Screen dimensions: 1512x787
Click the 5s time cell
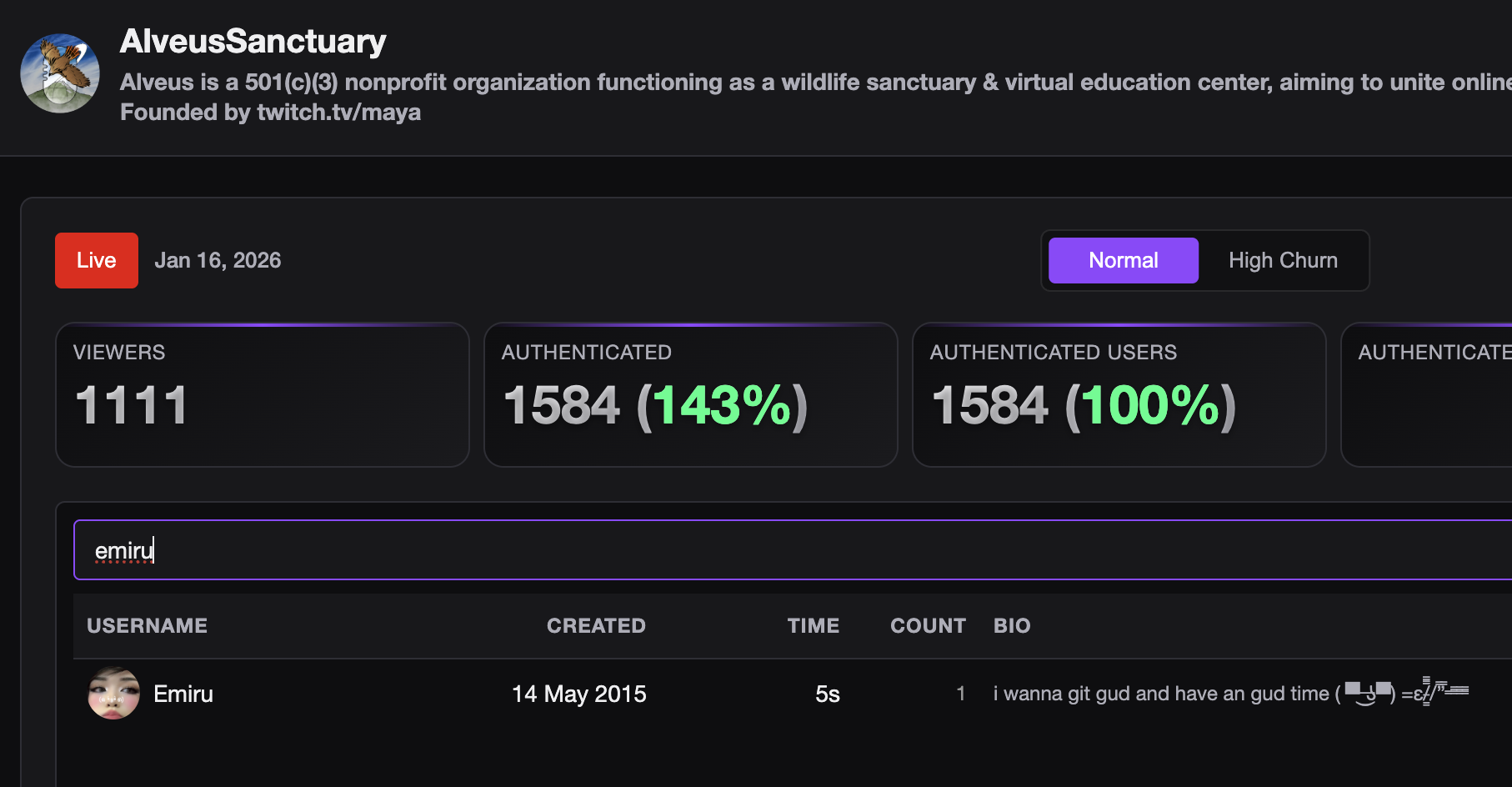click(x=828, y=694)
